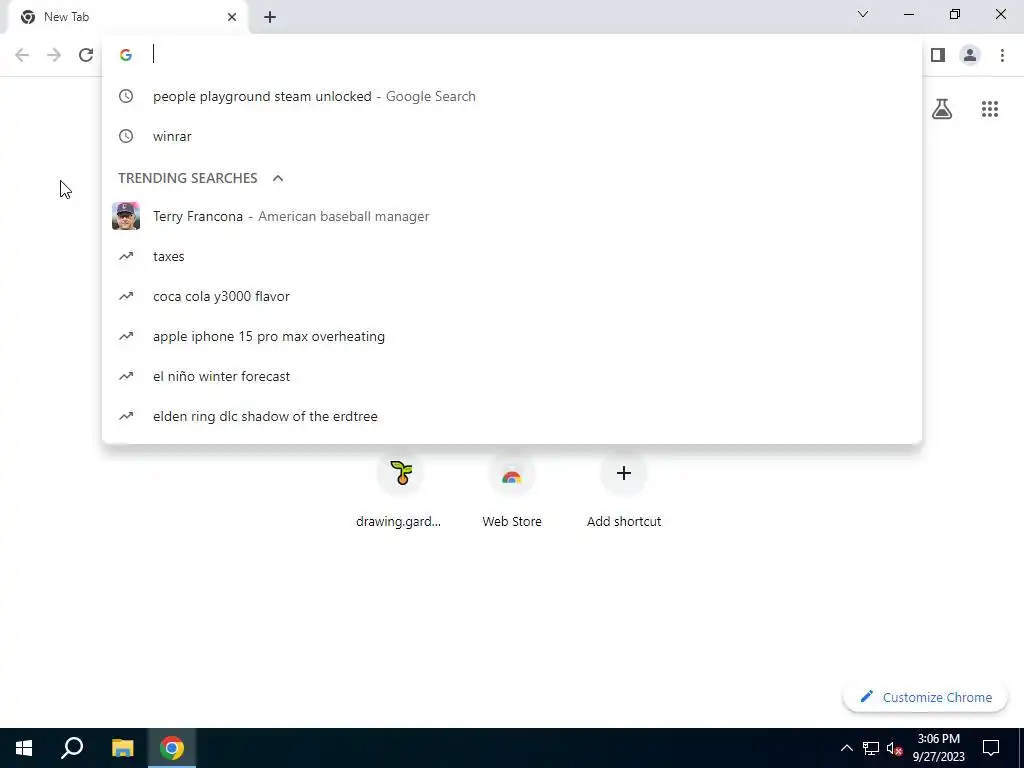Click Chrome icon on taskbar

[172, 748]
